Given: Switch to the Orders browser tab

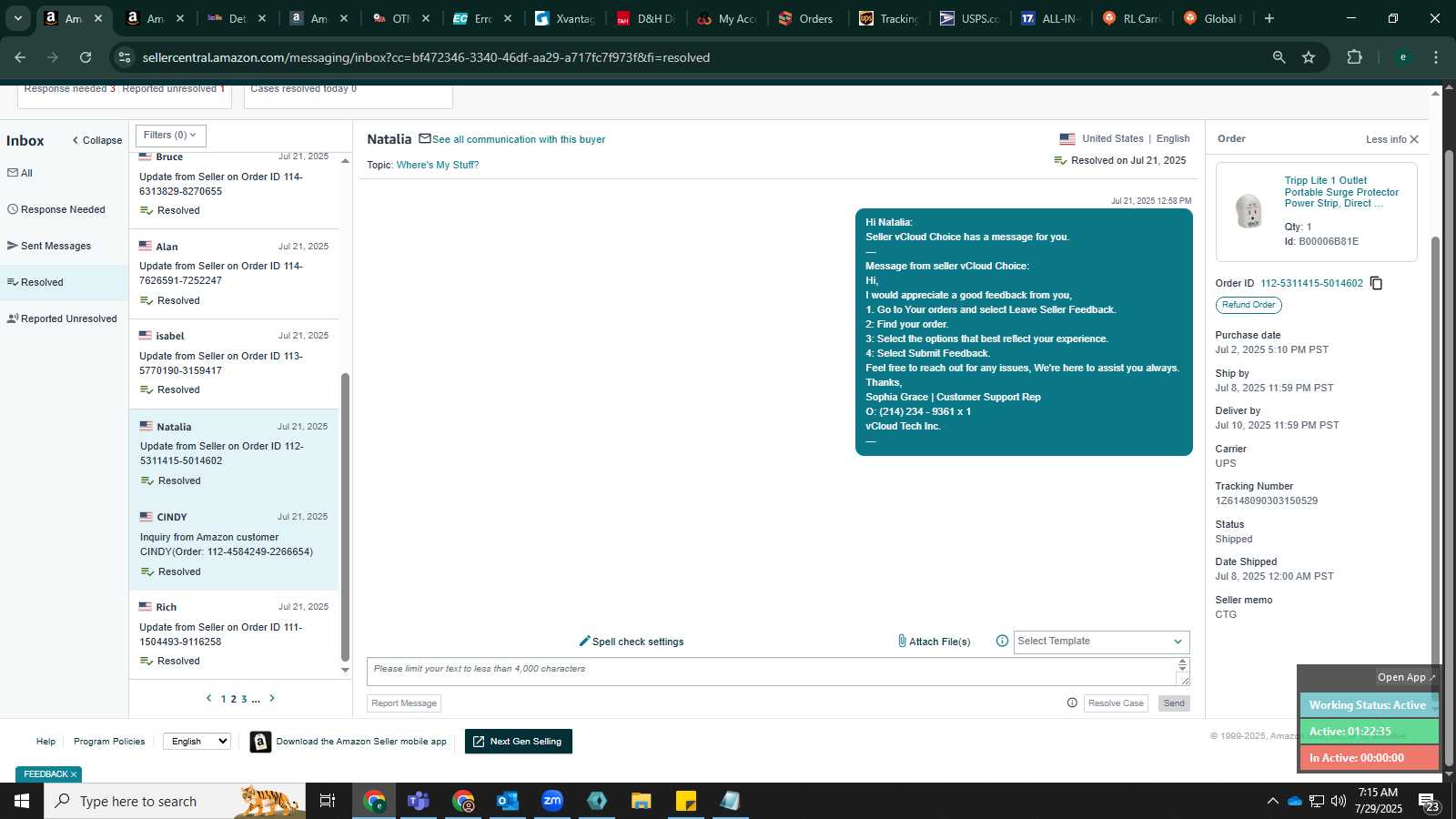Looking at the screenshot, I should pos(806,18).
